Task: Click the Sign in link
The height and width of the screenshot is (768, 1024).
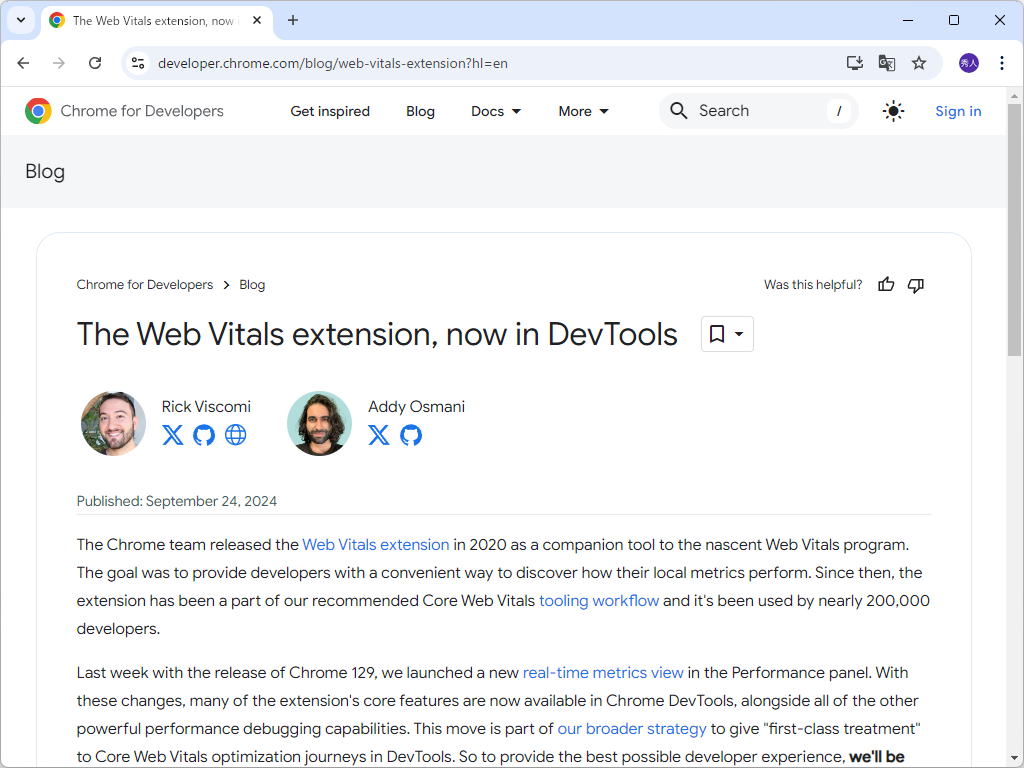Action: [x=957, y=111]
